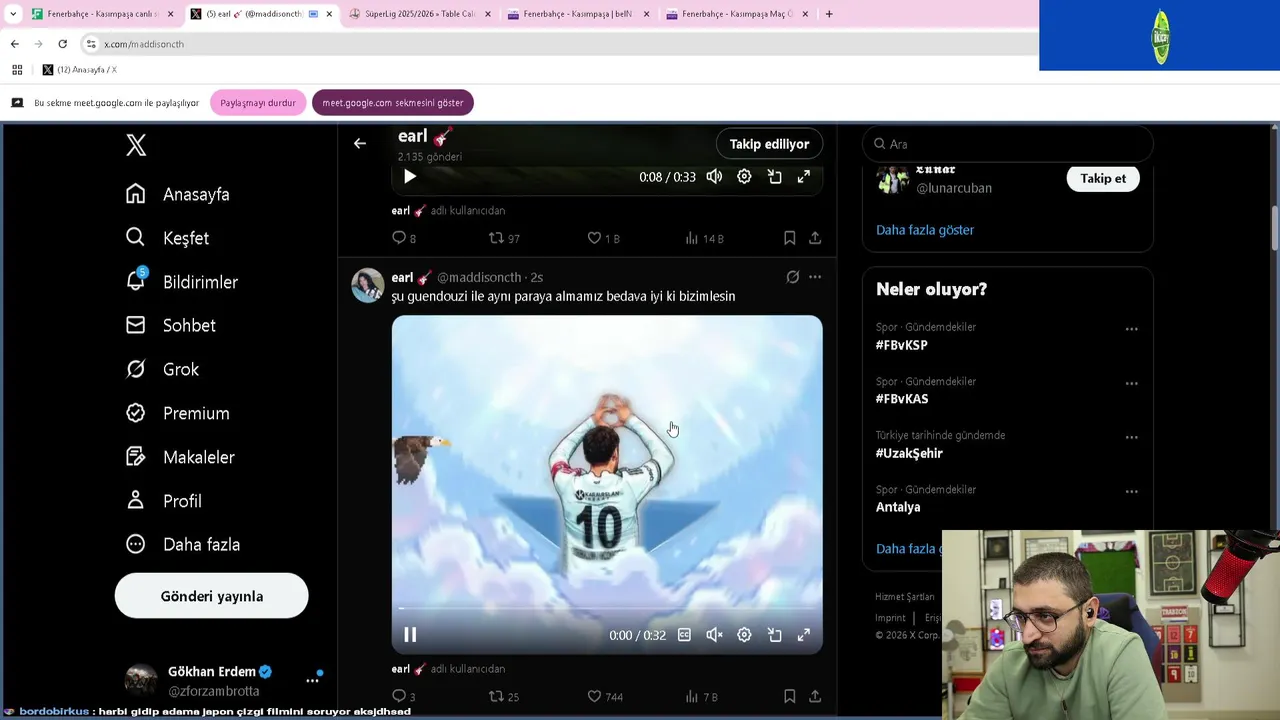Bookmark the top post
The image size is (1280, 720).
[x=789, y=238]
